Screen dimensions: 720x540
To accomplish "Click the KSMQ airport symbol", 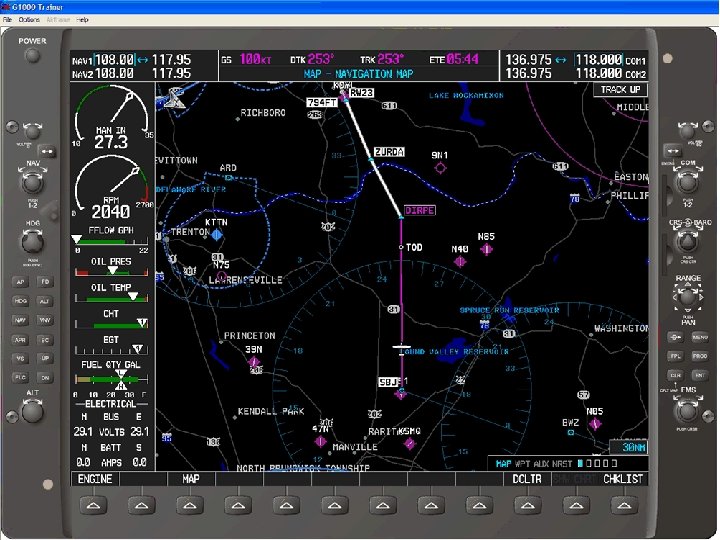I will (x=409, y=444).
